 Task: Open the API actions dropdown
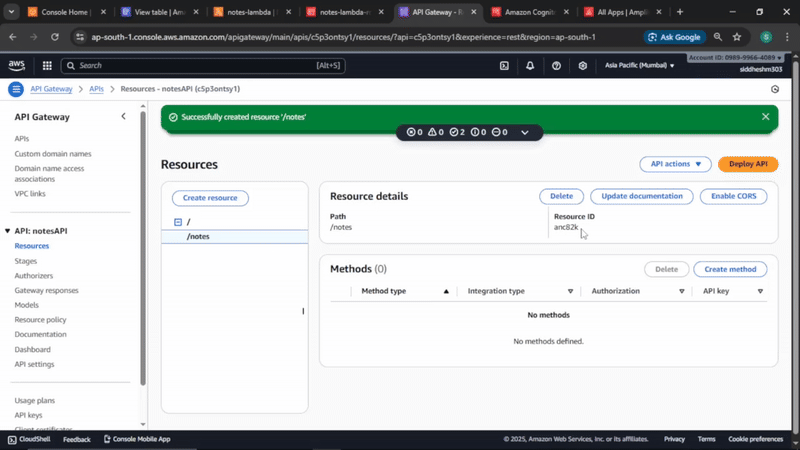click(x=675, y=164)
